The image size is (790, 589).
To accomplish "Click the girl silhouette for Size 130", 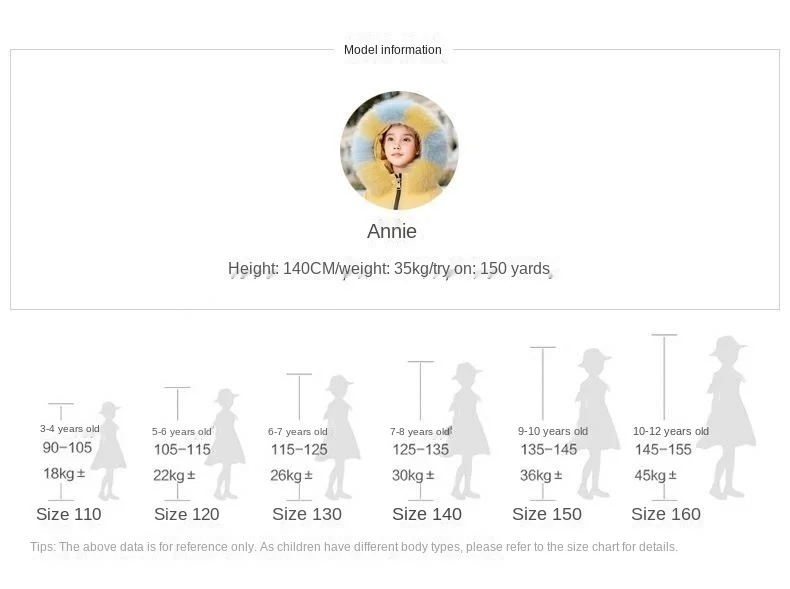I will point(339,438).
